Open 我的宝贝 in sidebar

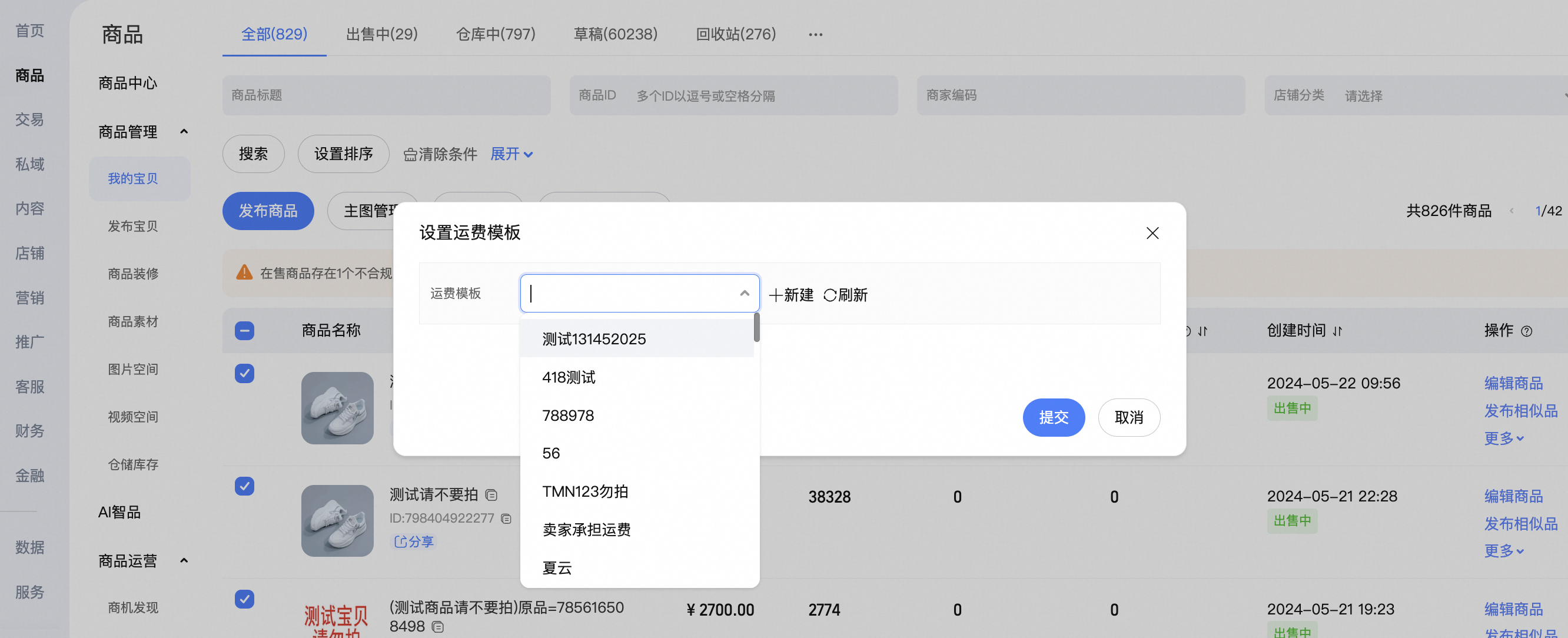[x=139, y=178]
